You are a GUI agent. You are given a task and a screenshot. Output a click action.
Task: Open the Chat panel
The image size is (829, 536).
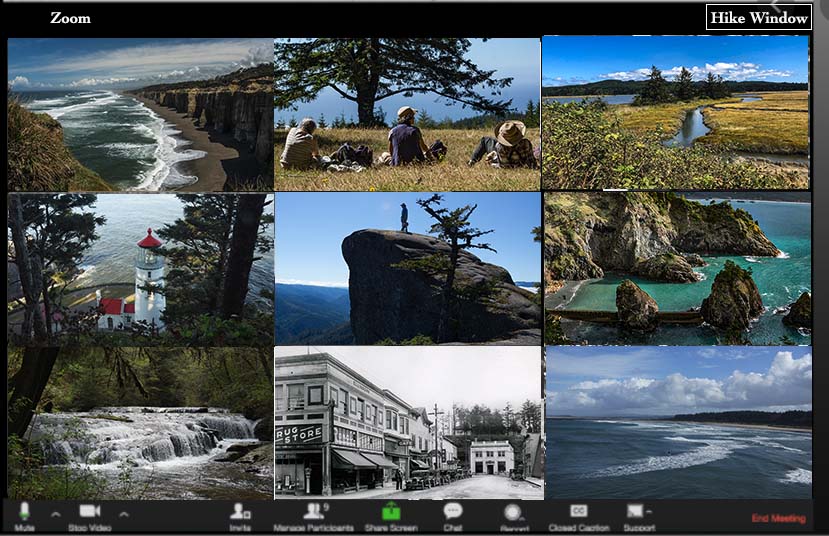click(452, 513)
